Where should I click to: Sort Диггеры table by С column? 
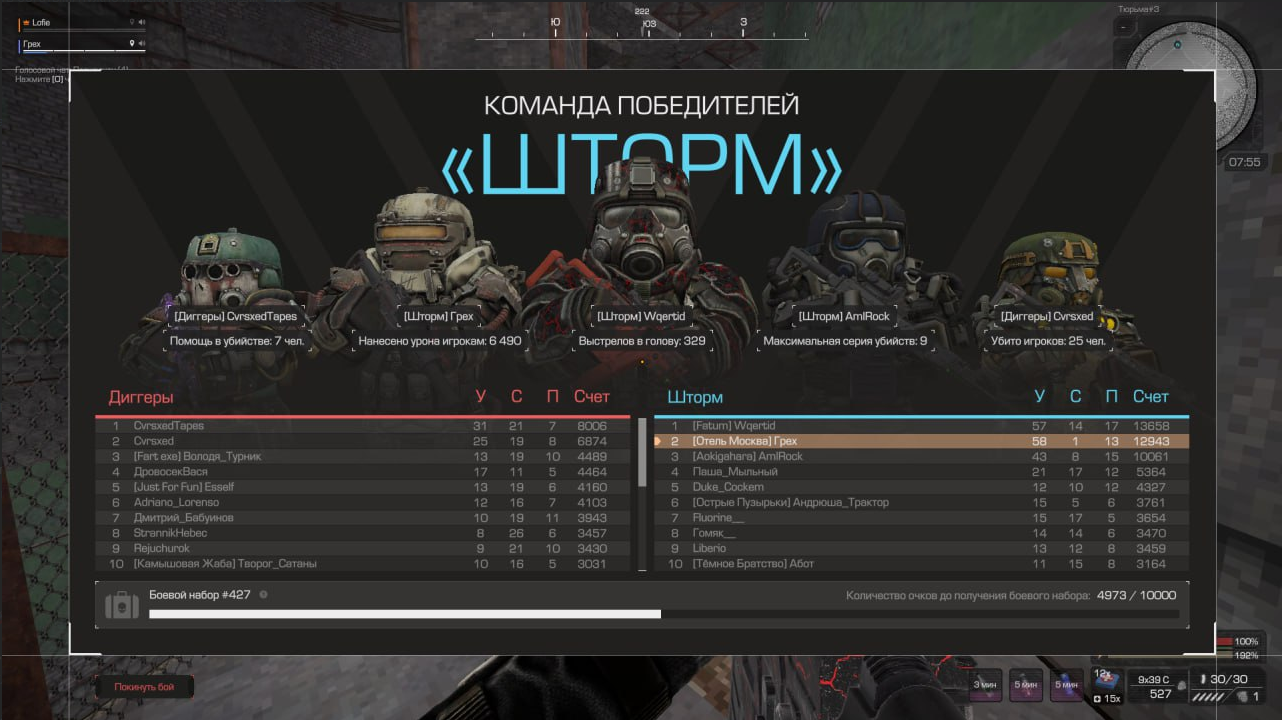[517, 397]
